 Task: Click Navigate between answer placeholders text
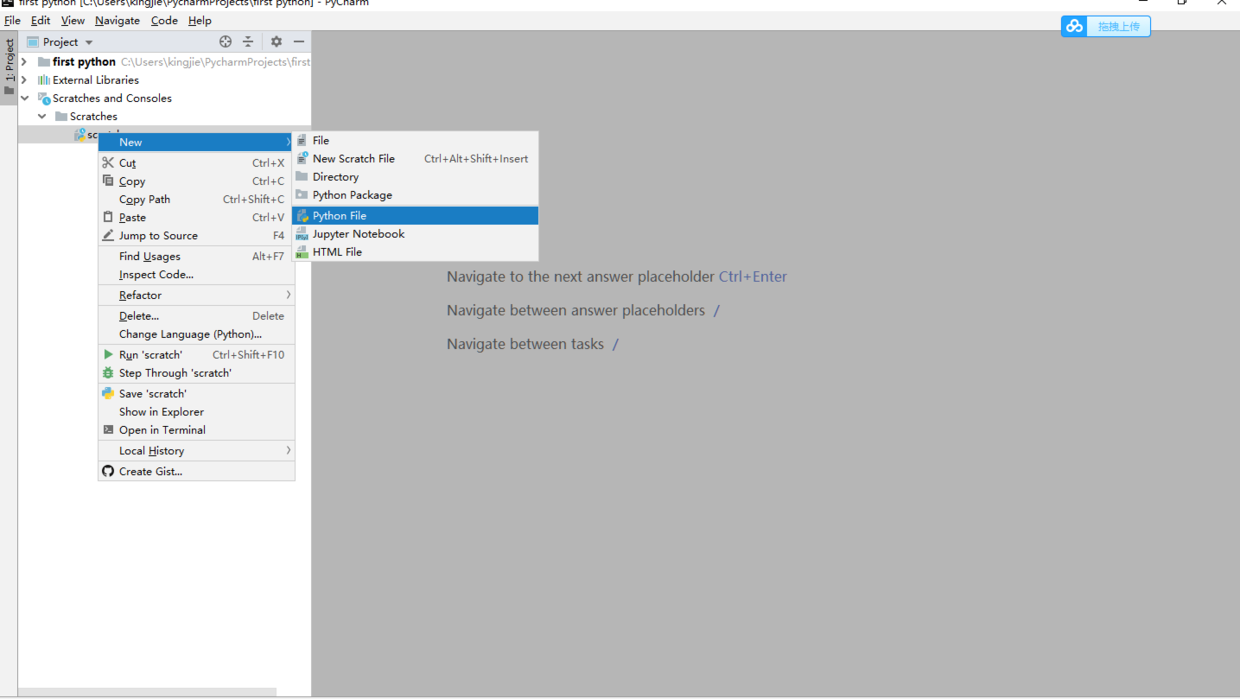tap(576, 310)
